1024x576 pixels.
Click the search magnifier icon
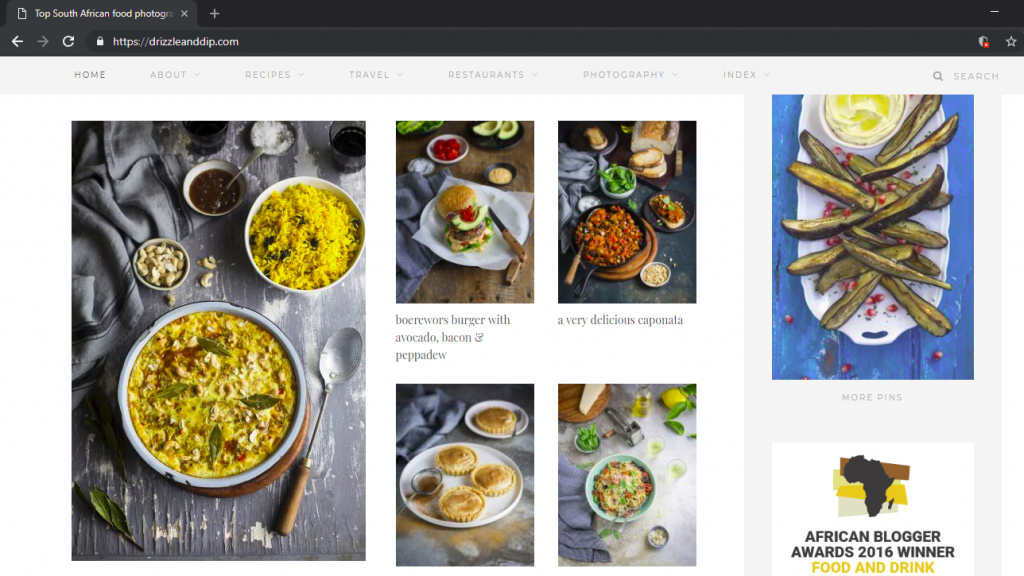click(938, 76)
